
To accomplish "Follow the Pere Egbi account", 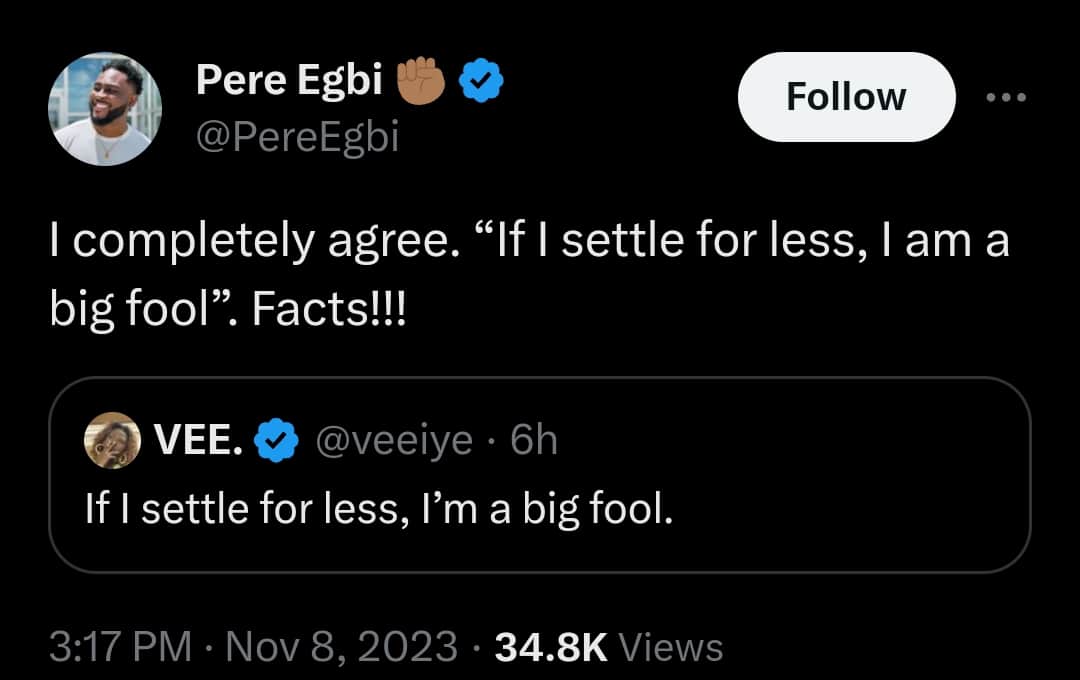I will (x=846, y=97).
